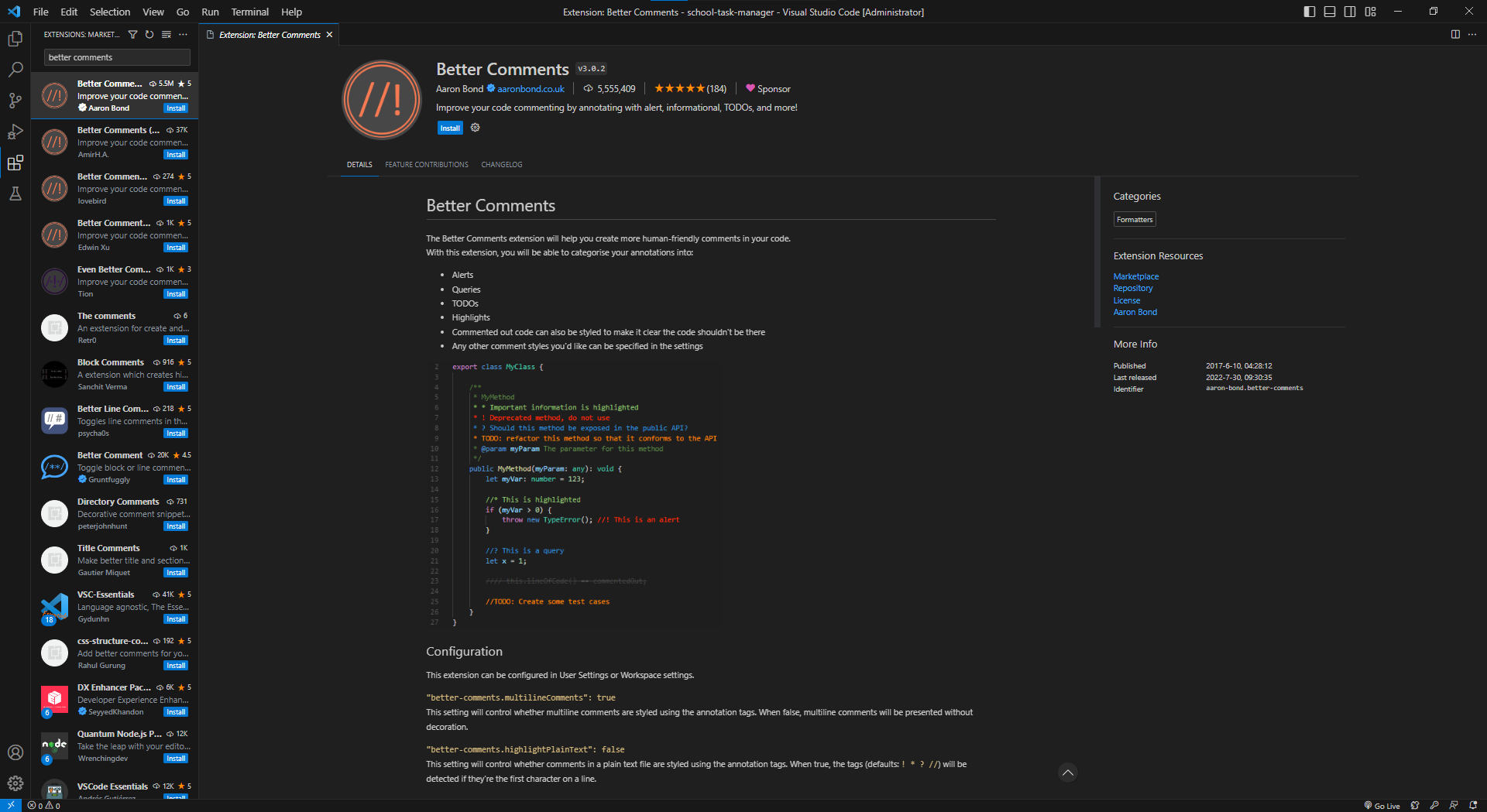The image size is (1487, 812).
Task: Select Directory Comments extension in list
Action: click(115, 514)
